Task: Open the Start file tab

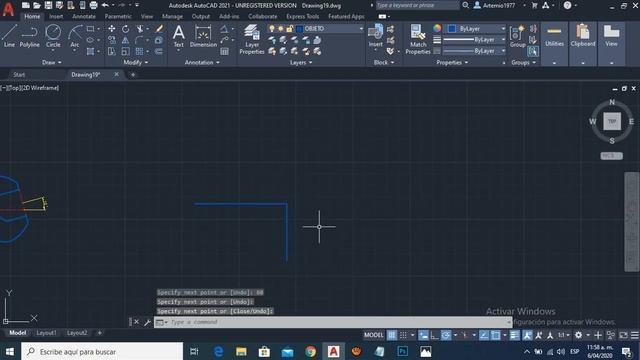Action: pos(19,74)
